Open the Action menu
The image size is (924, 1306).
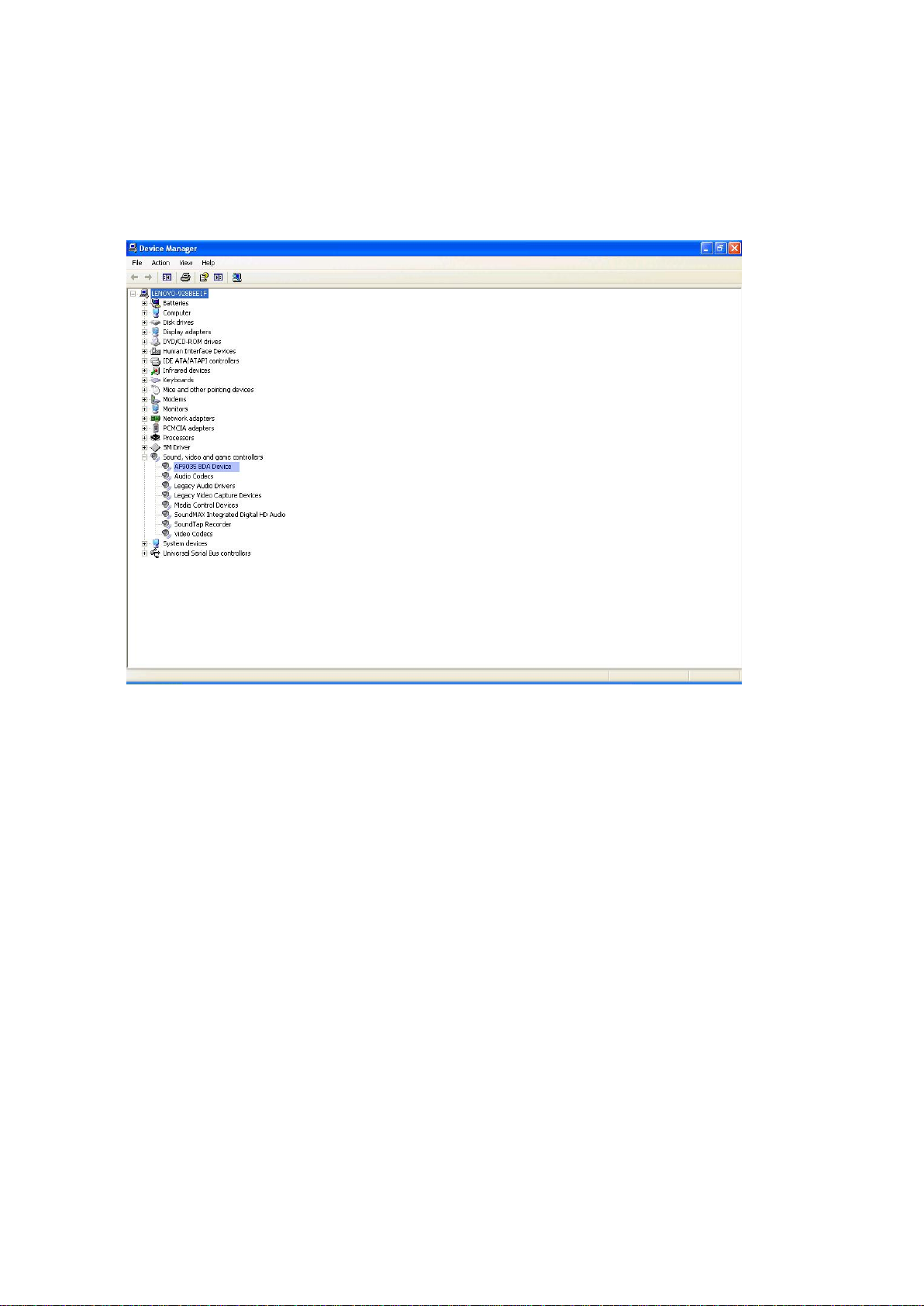click(x=160, y=263)
